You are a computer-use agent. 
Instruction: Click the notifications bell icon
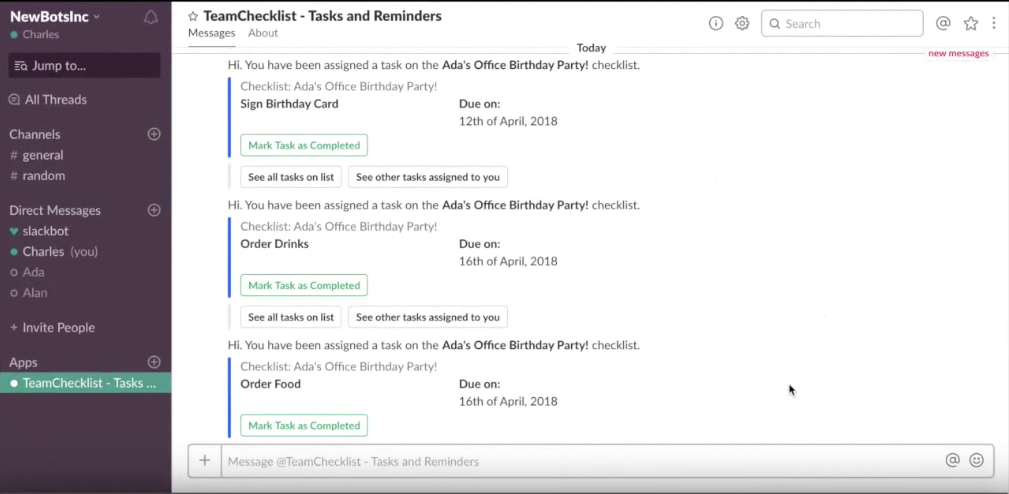tap(151, 18)
